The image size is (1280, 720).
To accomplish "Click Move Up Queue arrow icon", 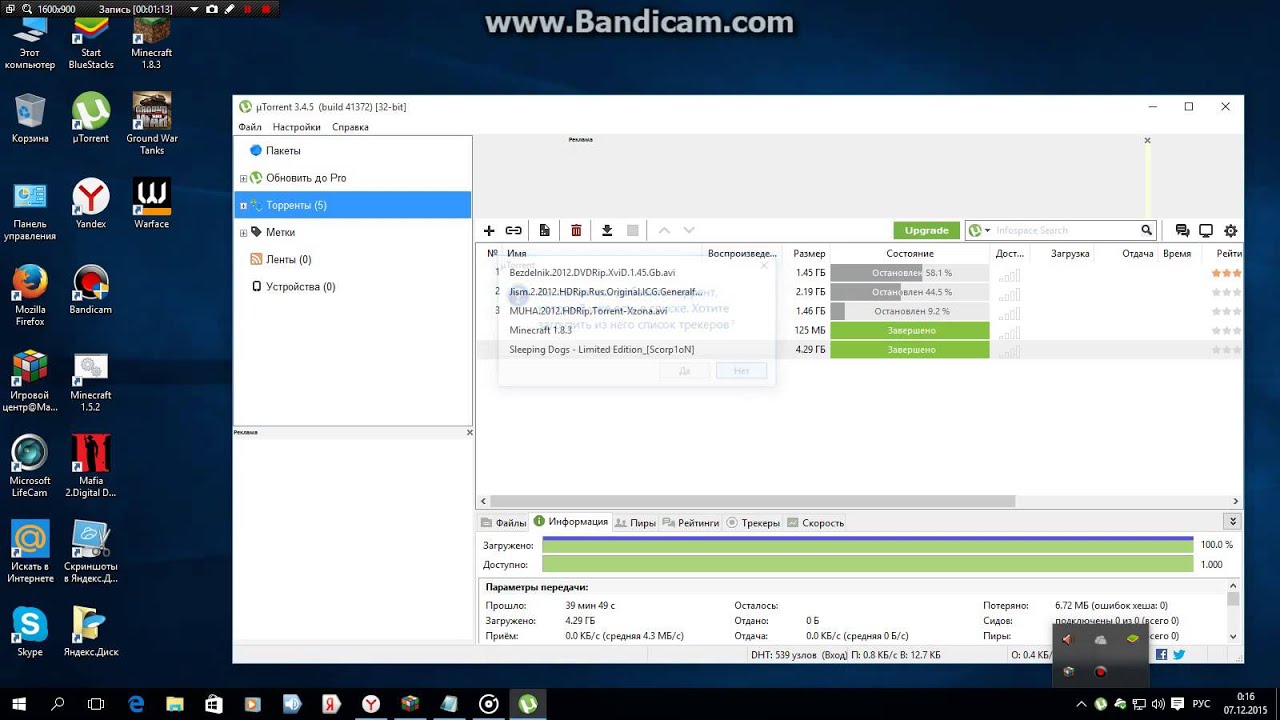I will 664,231.
